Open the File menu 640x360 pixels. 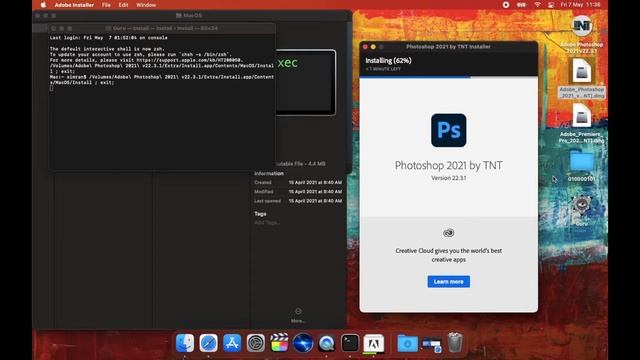click(x=106, y=5)
